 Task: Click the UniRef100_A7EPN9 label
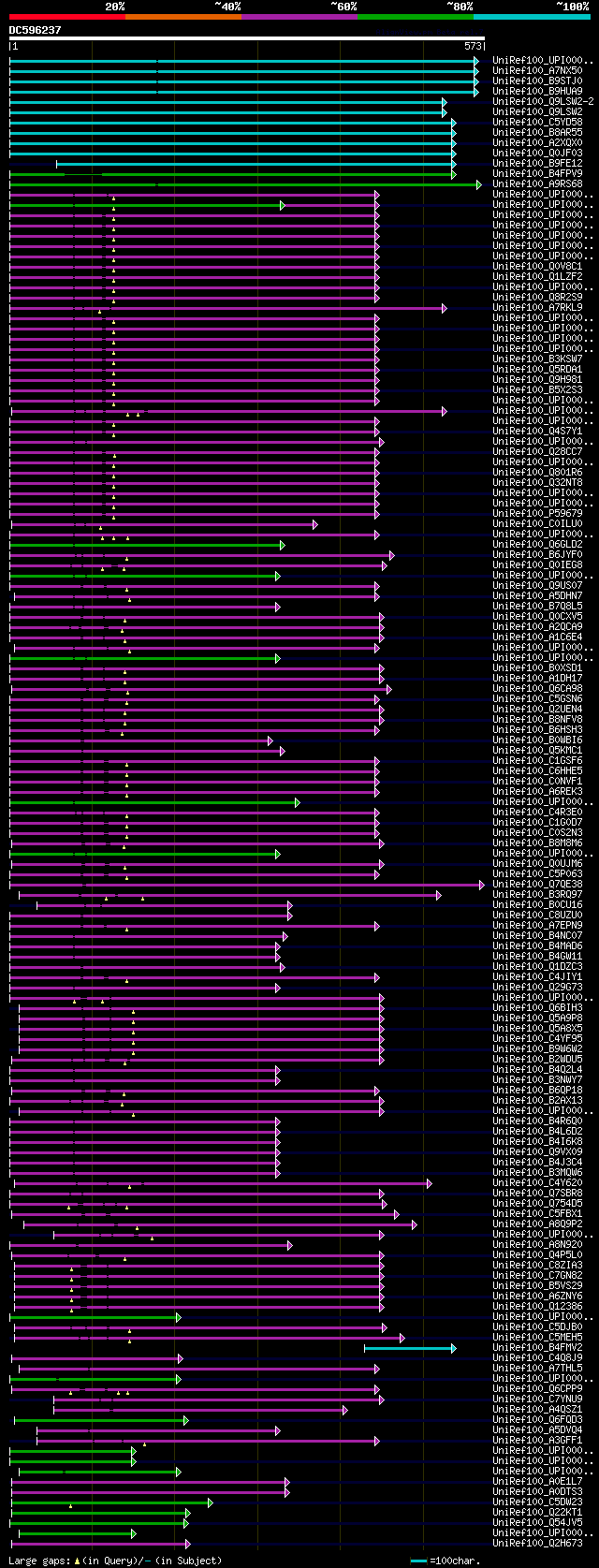click(x=537, y=926)
